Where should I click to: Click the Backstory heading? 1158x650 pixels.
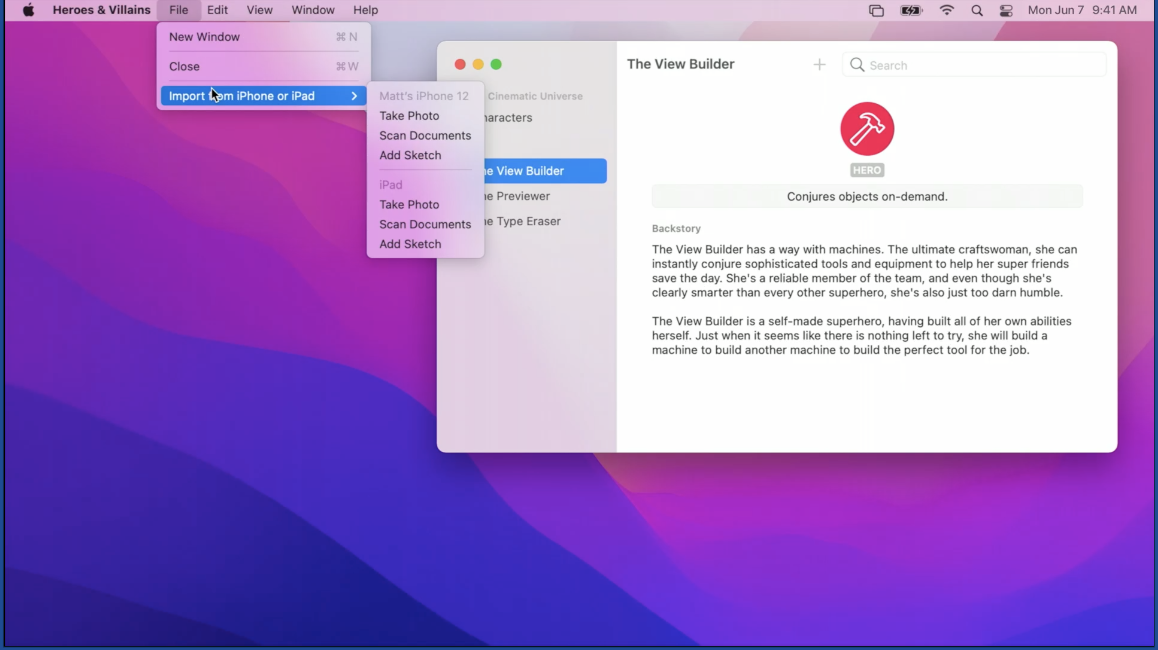[x=676, y=229]
